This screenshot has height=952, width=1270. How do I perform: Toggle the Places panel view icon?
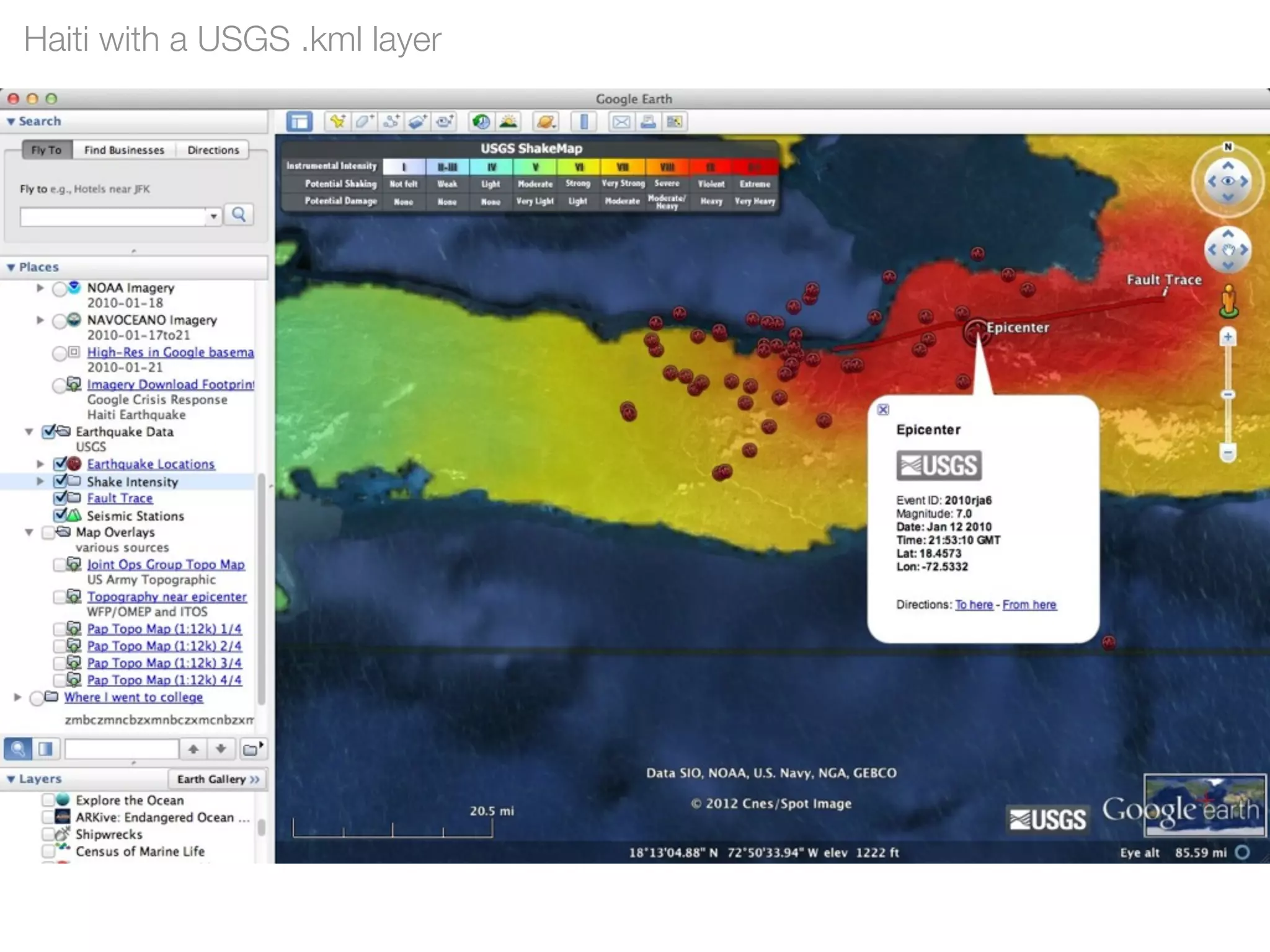tap(46, 749)
